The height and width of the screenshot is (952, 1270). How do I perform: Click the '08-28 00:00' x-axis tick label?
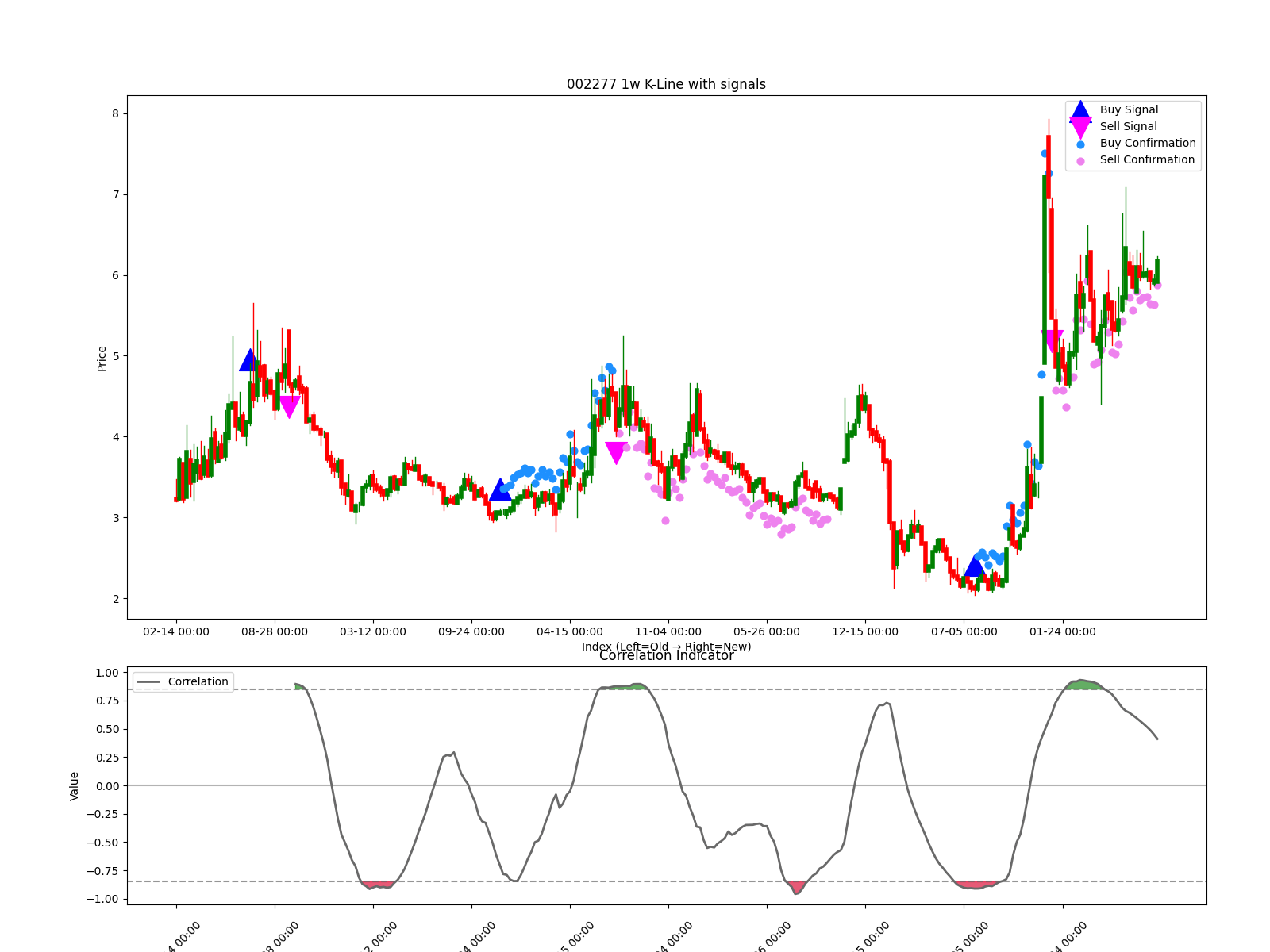275,631
